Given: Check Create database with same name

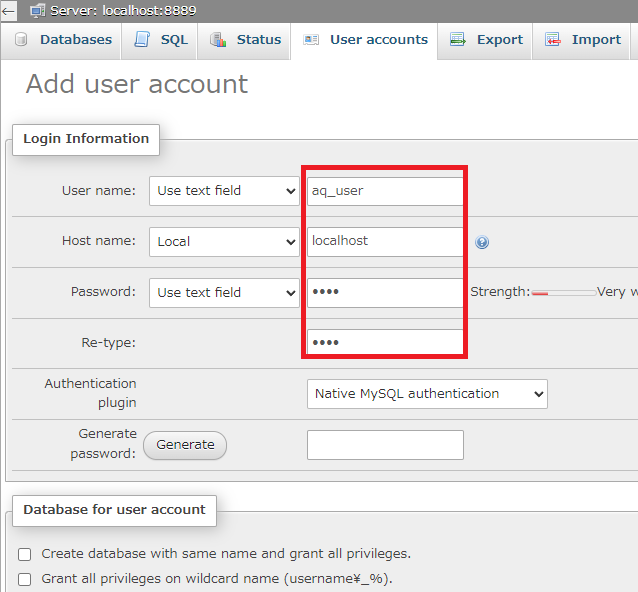Looking at the screenshot, I should 24,554.
